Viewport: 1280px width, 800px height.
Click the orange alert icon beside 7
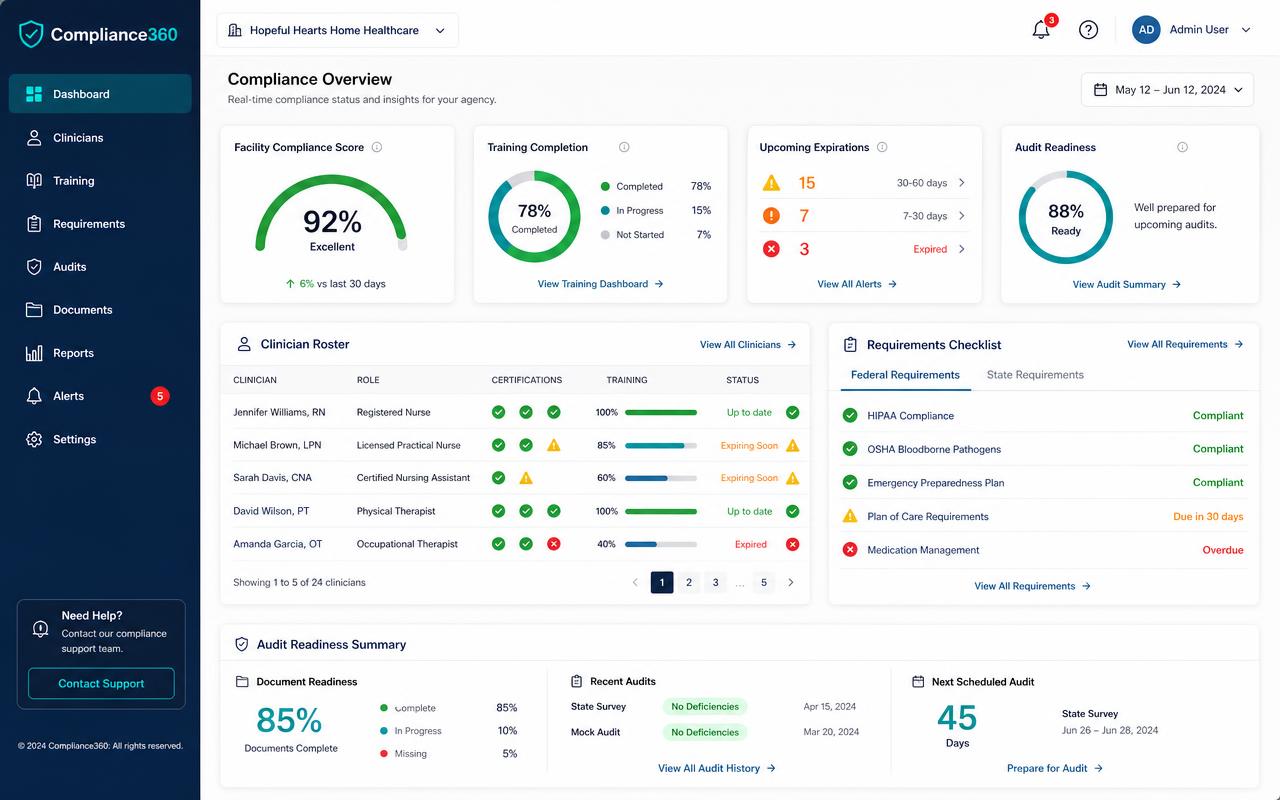point(771,216)
